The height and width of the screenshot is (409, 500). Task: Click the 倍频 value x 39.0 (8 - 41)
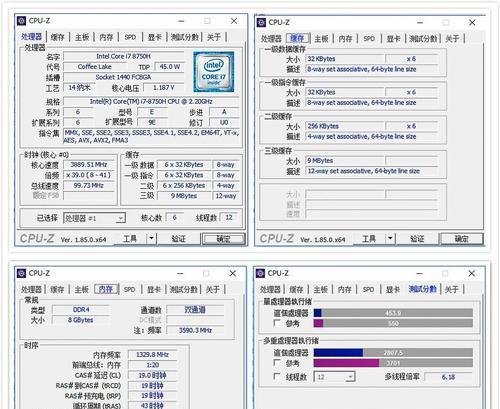pos(89,175)
